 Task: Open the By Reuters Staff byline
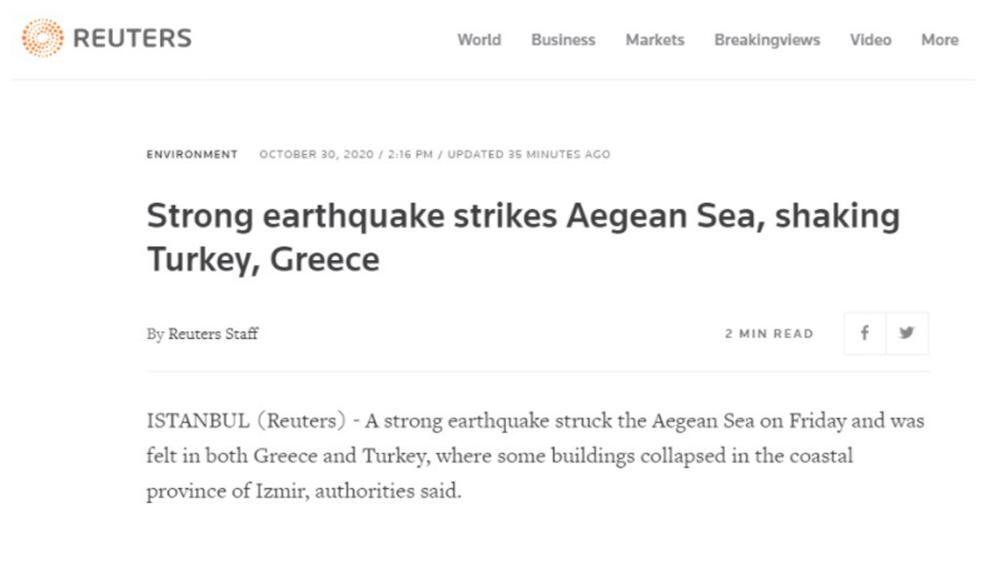pyautogui.click(x=202, y=334)
